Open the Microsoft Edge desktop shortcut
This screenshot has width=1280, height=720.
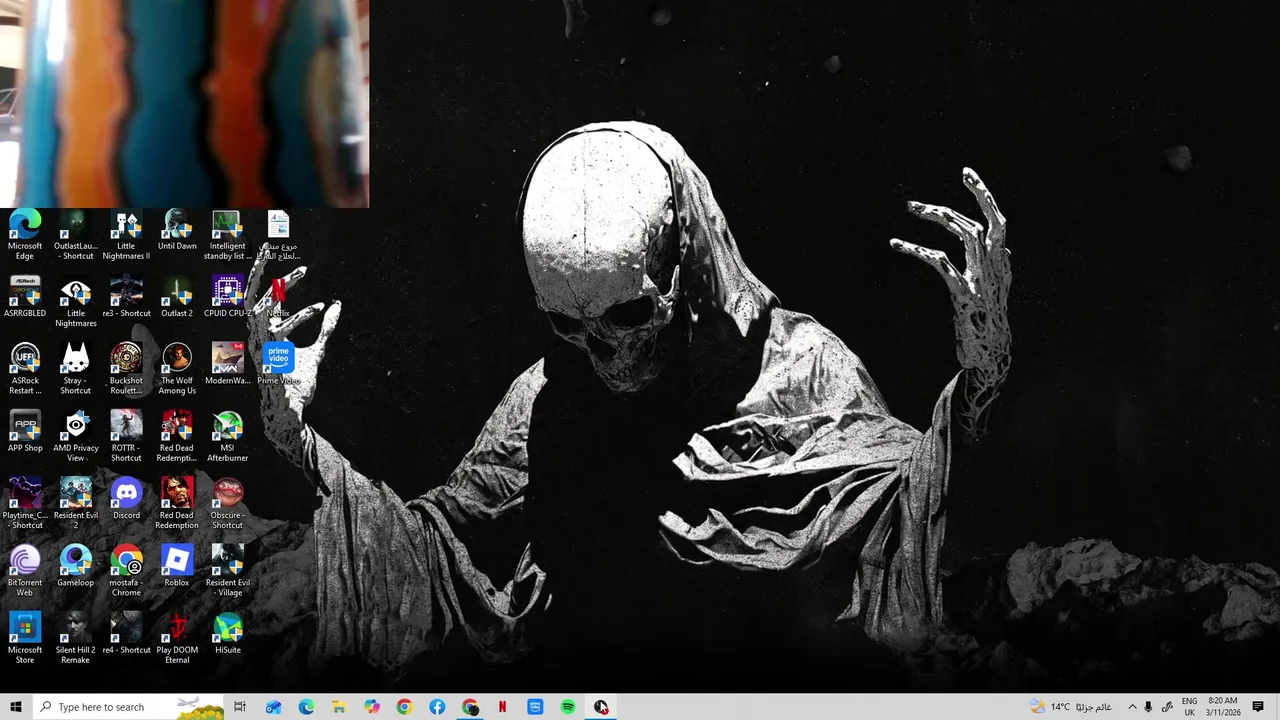[x=25, y=235]
